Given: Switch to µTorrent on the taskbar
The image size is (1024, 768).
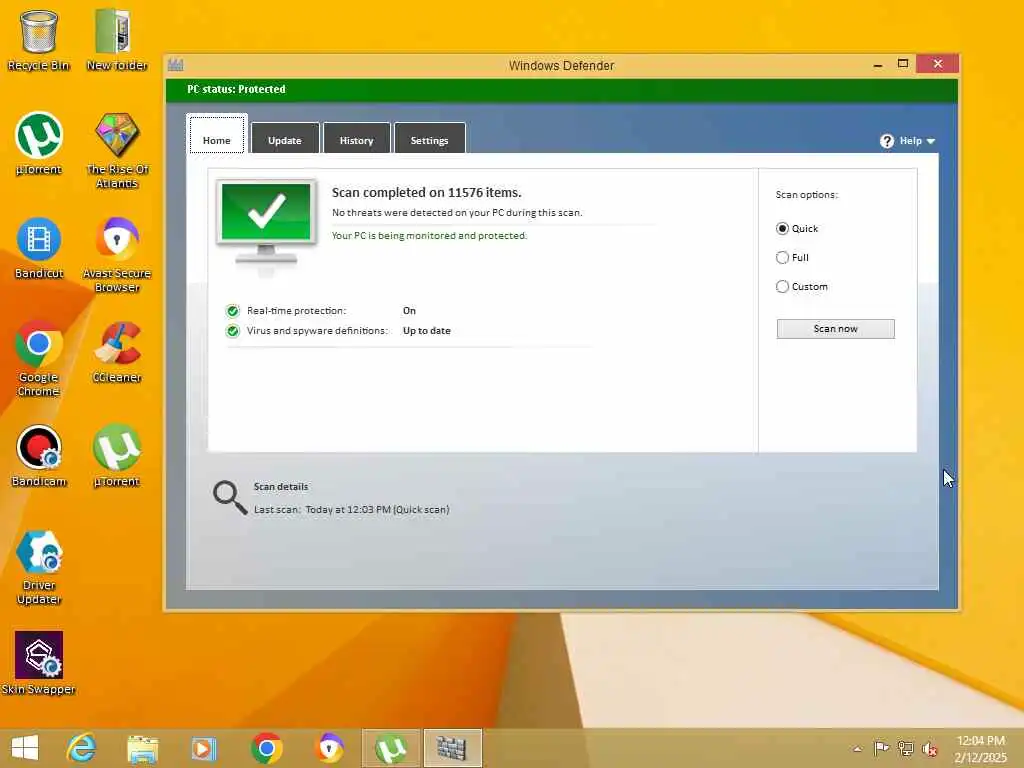Looking at the screenshot, I should click(391, 748).
